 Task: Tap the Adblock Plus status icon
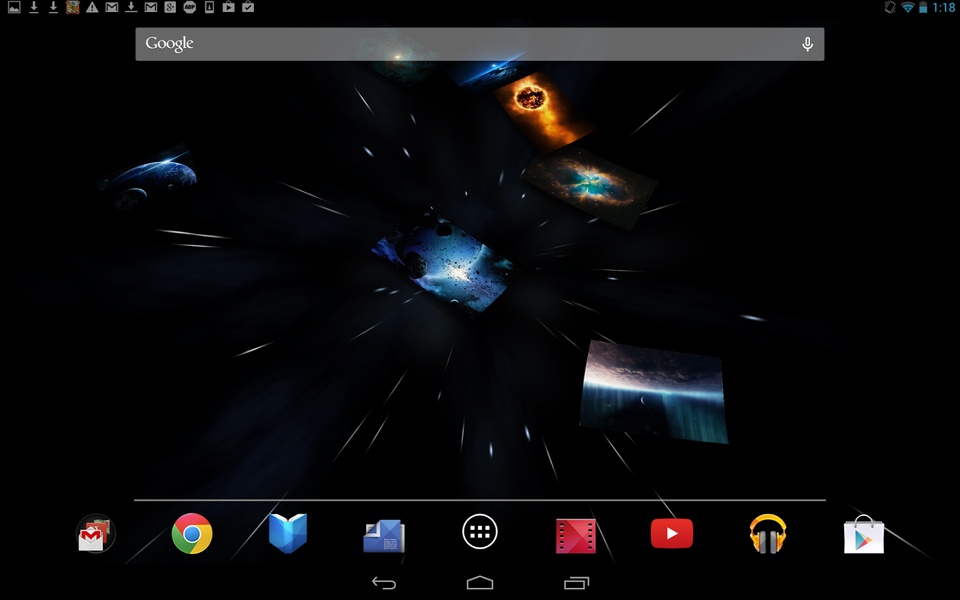[x=190, y=7]
